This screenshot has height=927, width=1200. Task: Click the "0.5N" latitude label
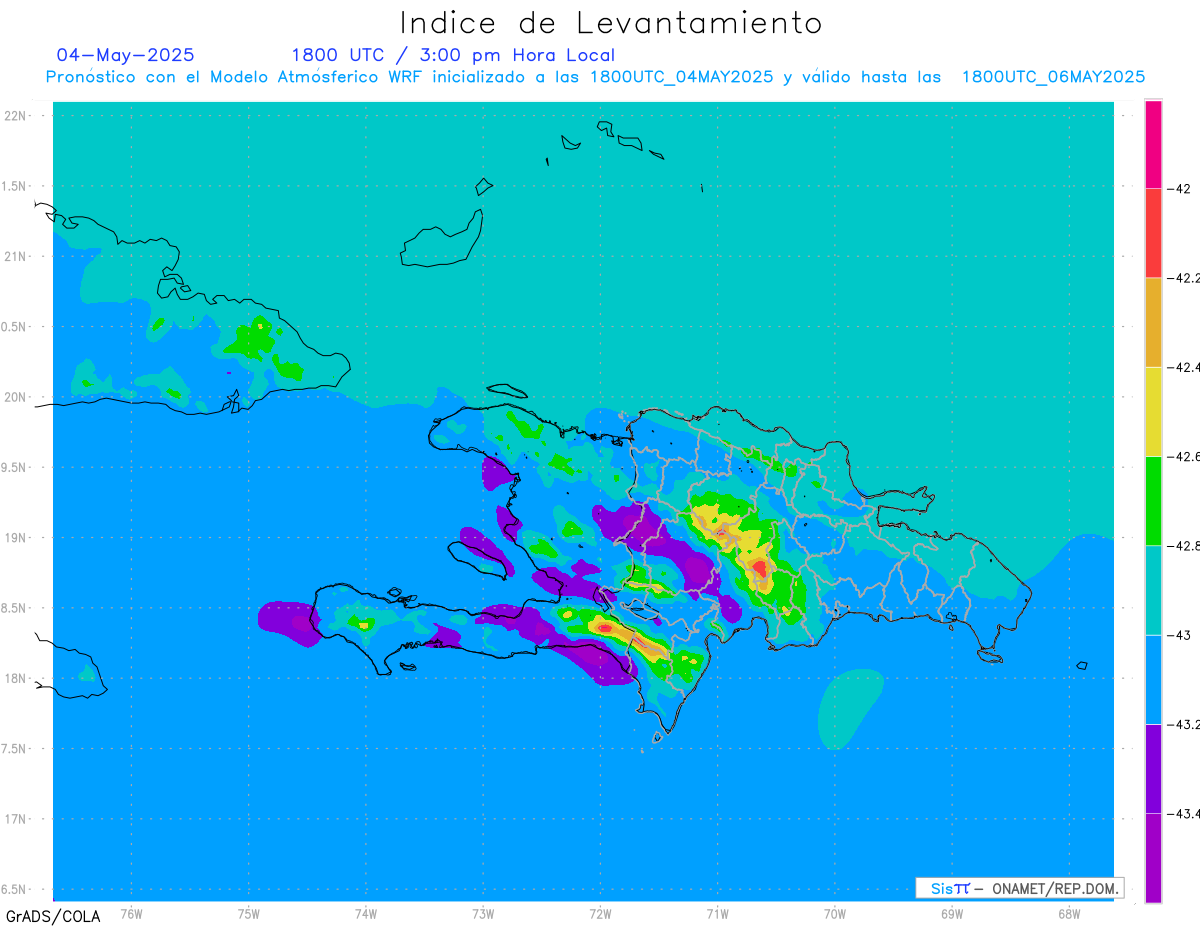tap(15, 327)
